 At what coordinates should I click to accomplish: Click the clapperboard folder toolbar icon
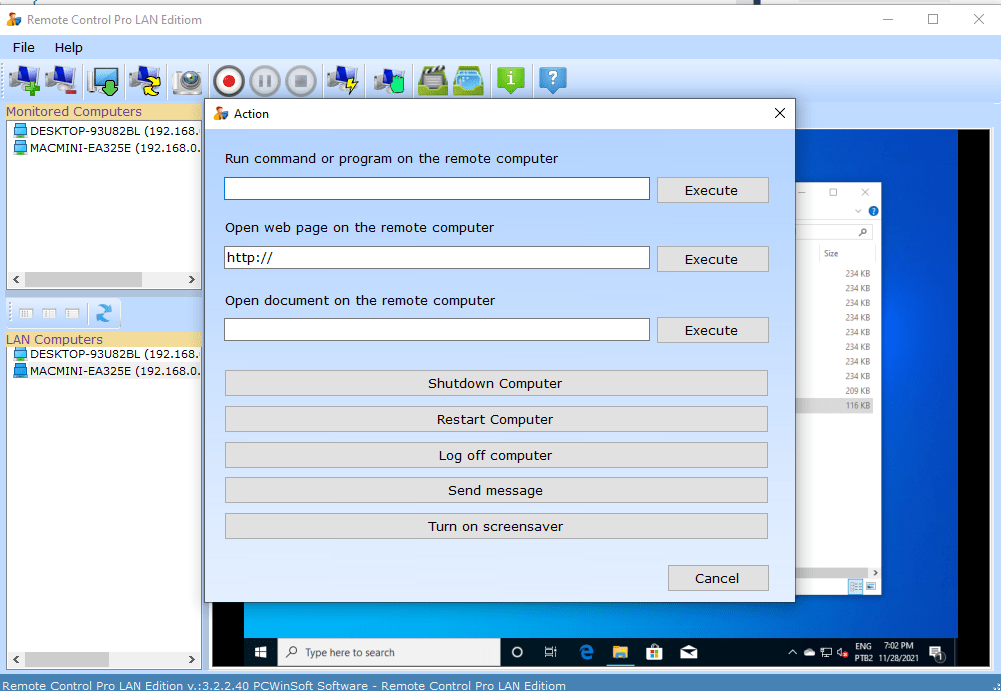(433, 80)
